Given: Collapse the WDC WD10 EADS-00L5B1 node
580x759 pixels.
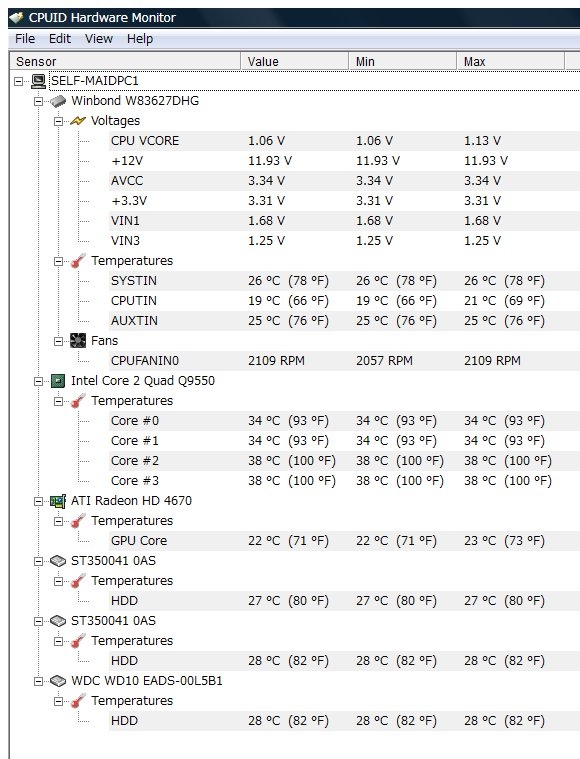Looking at the screenshot, I should (x=38, y=682).
